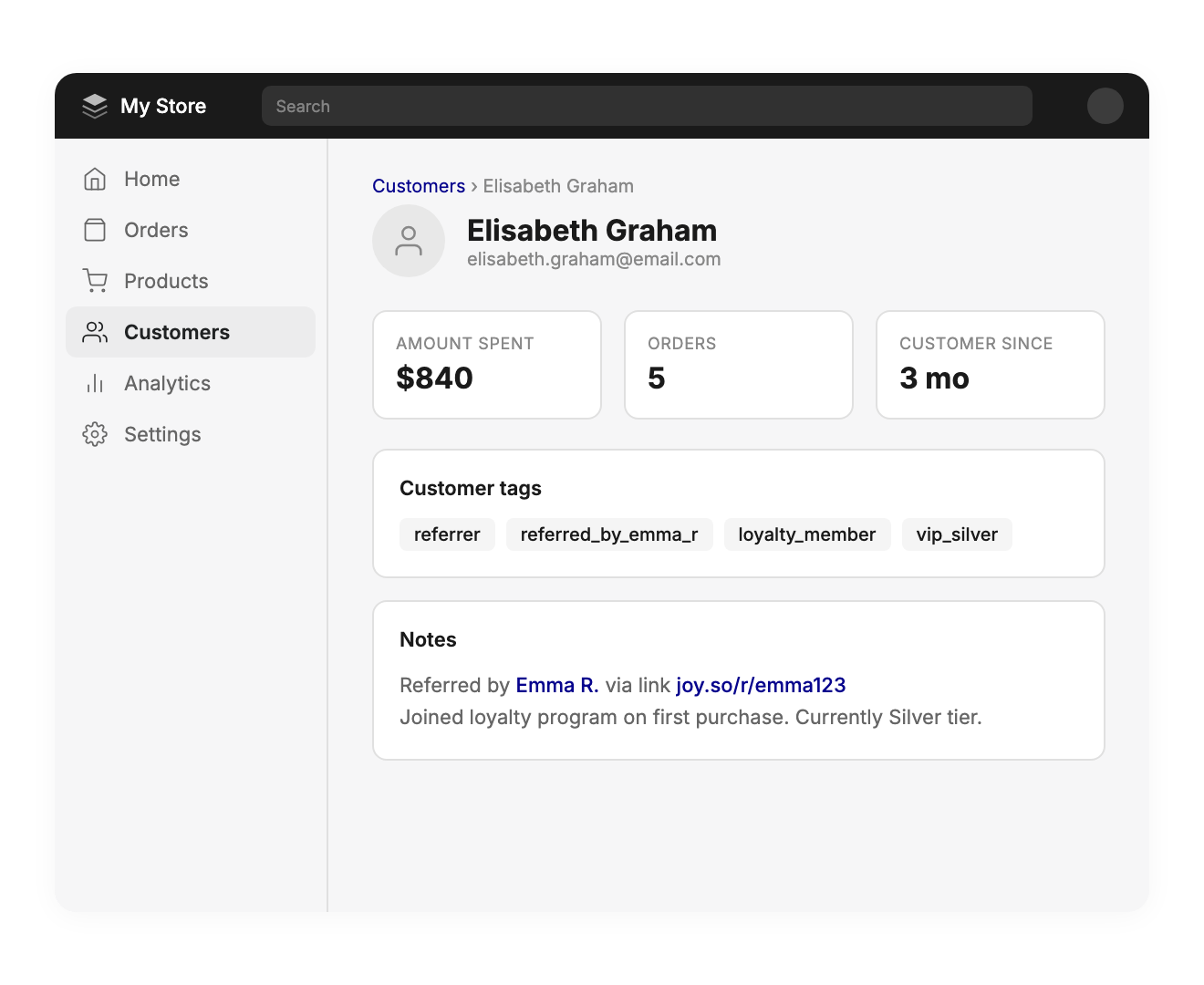Screen dimensions: 1204x985
Task: Open the profile avatar in the top bar
Action: [x=1105, y=106]
